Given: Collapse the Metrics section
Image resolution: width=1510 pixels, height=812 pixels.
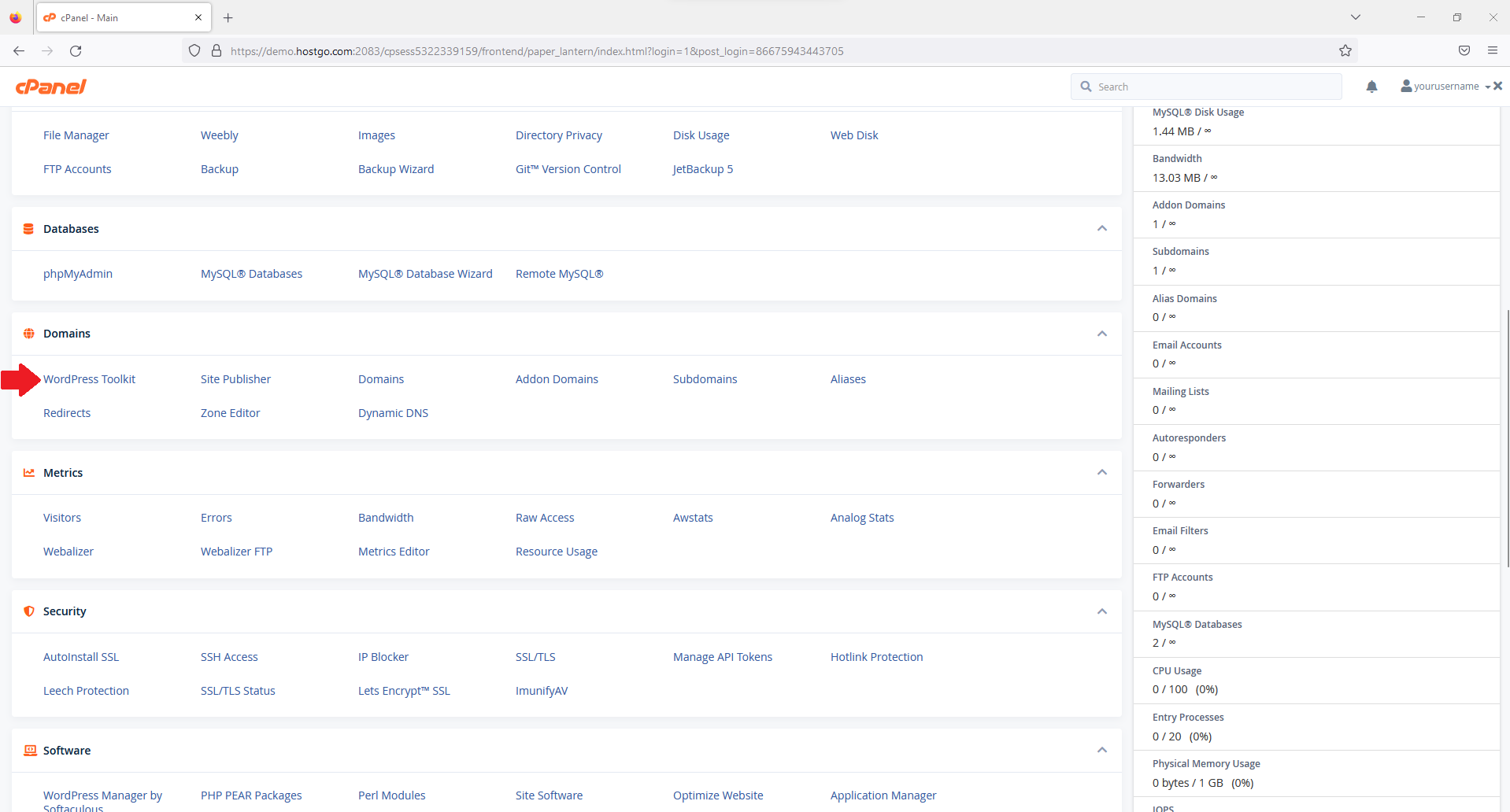Looking at the screenshot, I should [1101, 473].
